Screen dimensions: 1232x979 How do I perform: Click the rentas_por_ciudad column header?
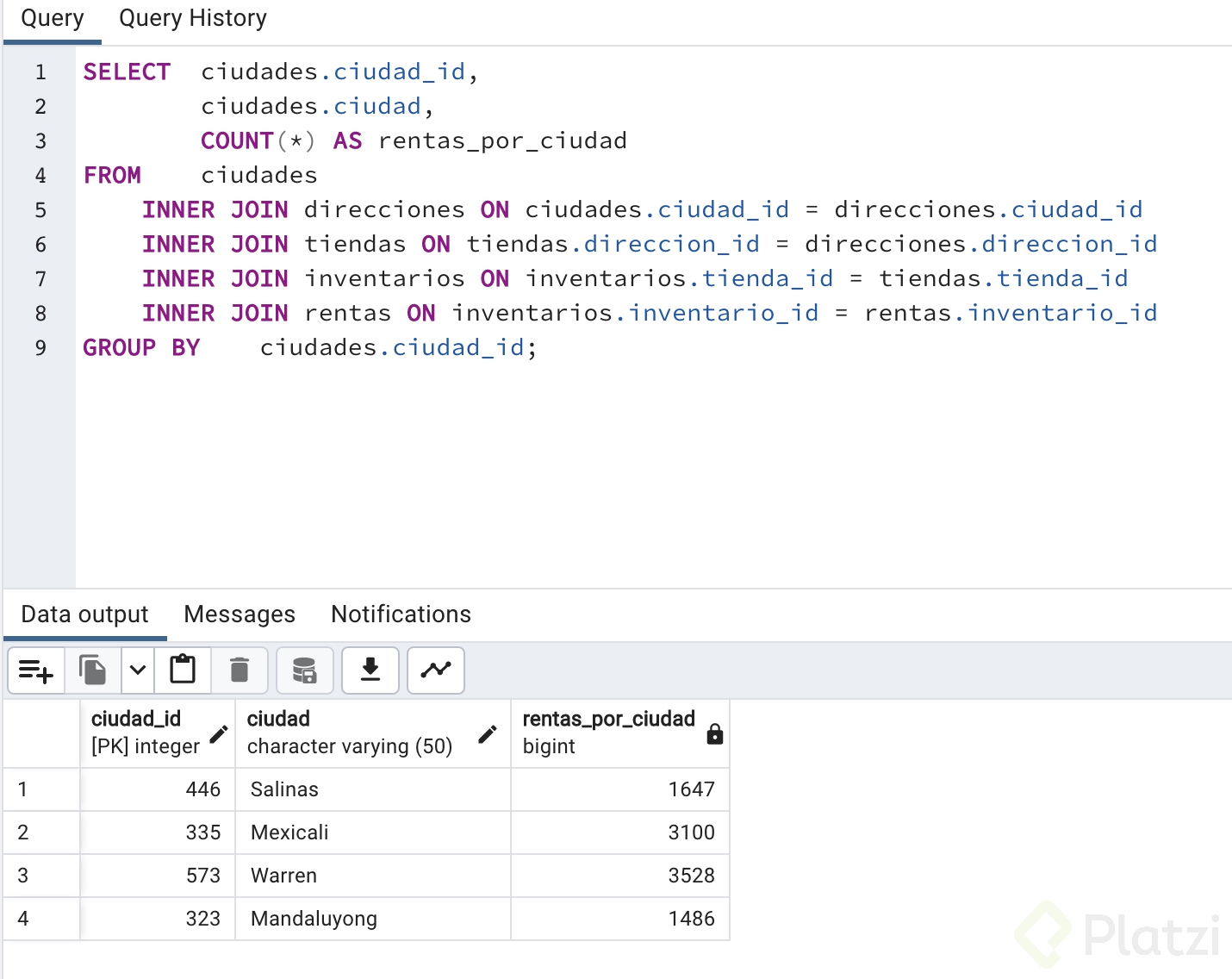(608, 720)
